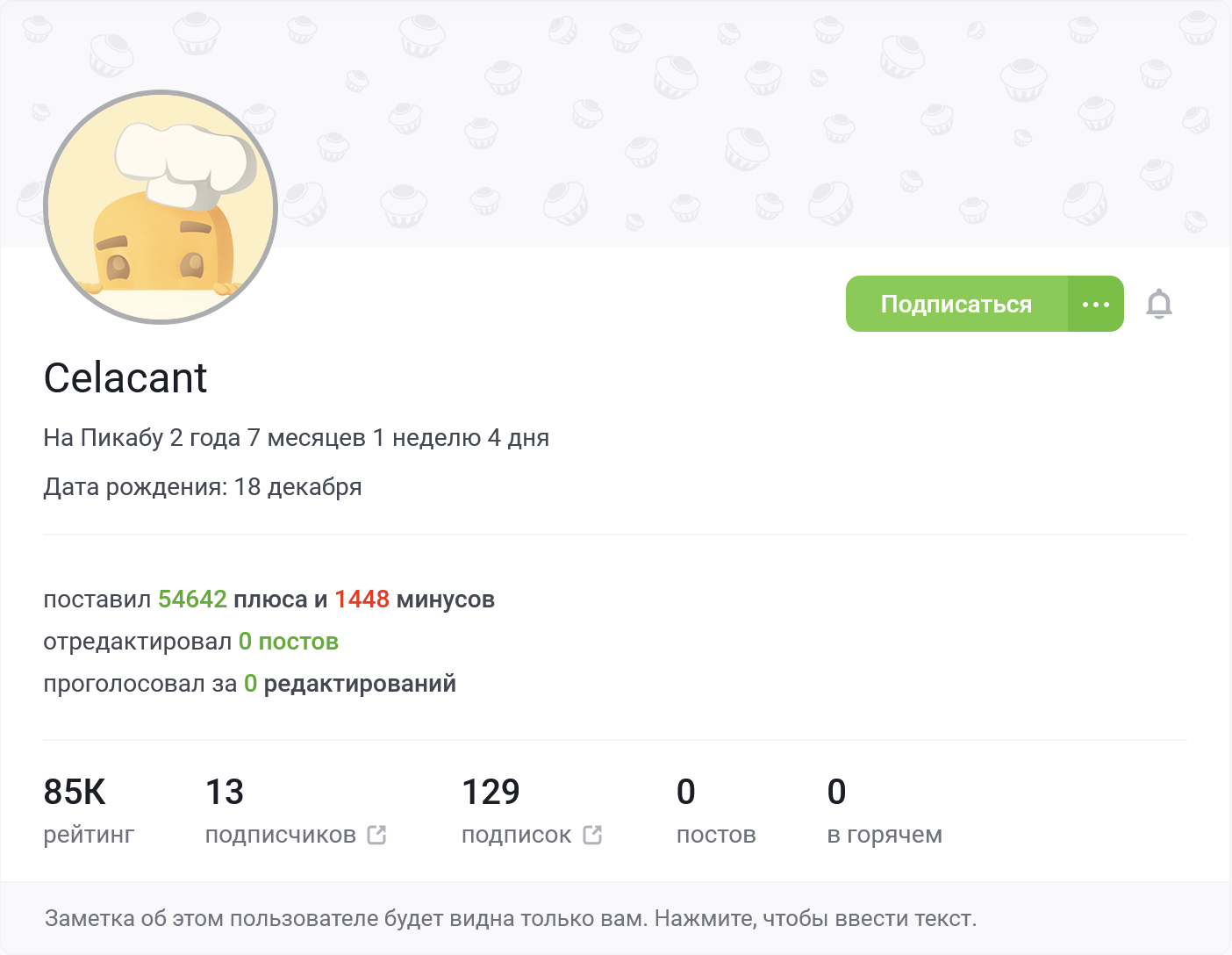Click the green 54642 плюса count

192,600
